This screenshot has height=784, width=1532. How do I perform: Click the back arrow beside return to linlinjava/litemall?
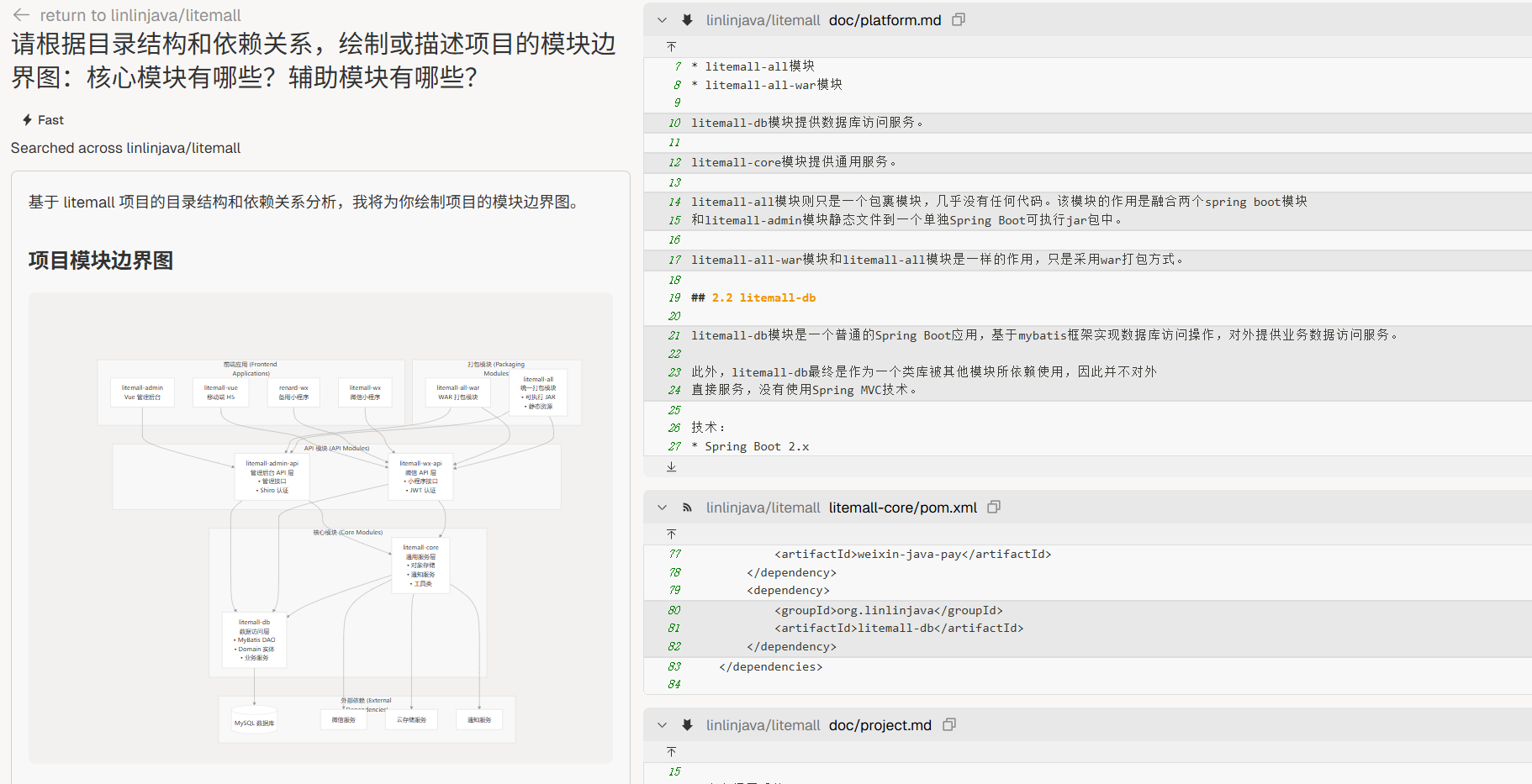22,15
